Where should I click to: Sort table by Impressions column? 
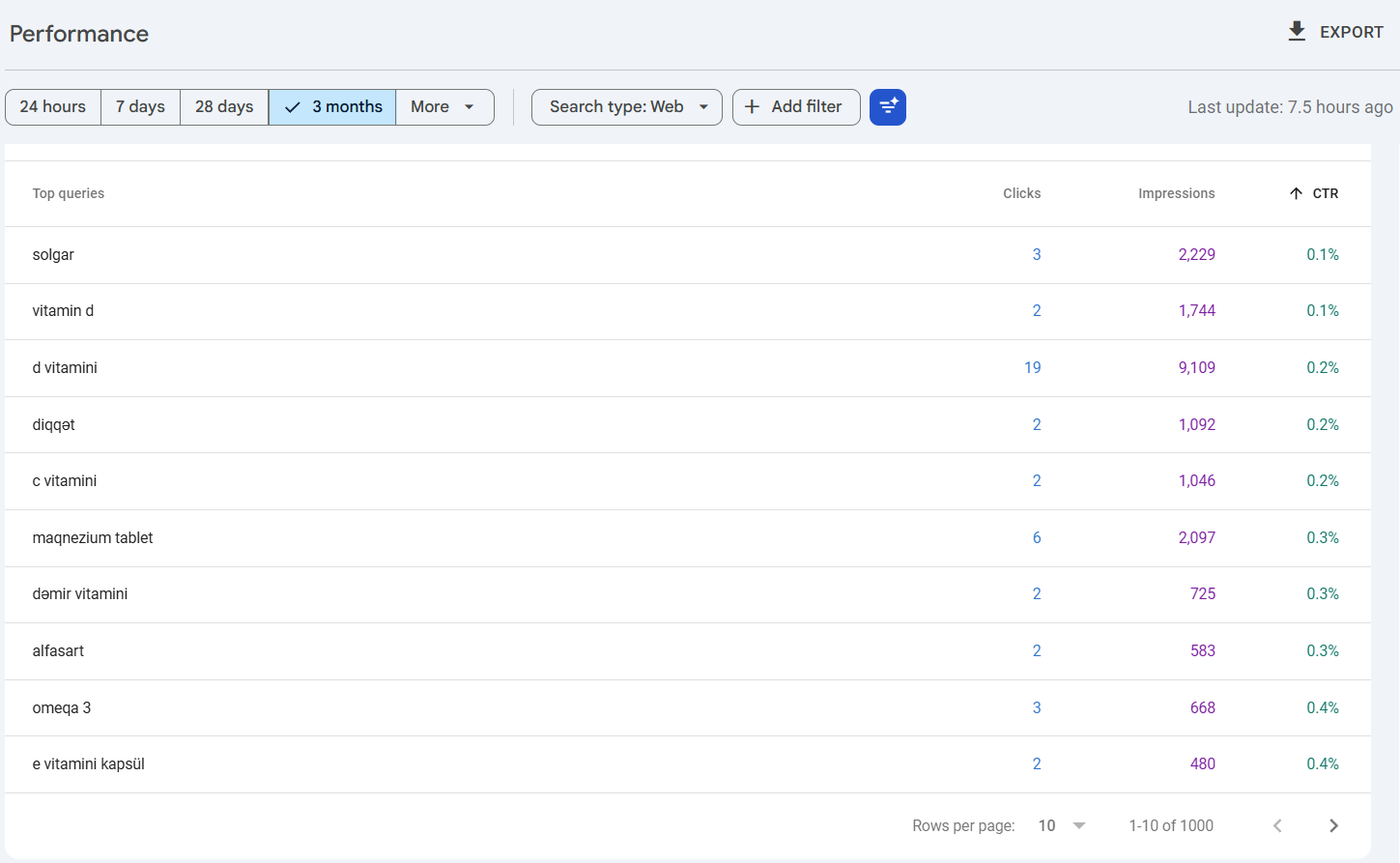click(1176, 193)
